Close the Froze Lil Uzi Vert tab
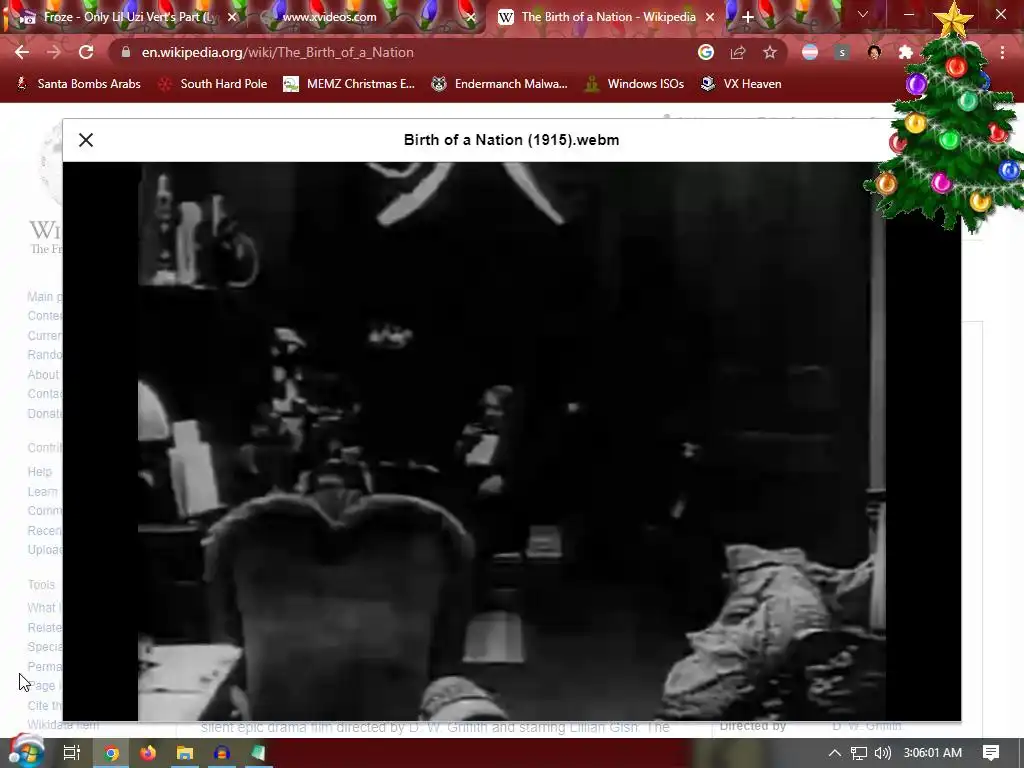The image size is (1024, 768). [x=232, y=17]
